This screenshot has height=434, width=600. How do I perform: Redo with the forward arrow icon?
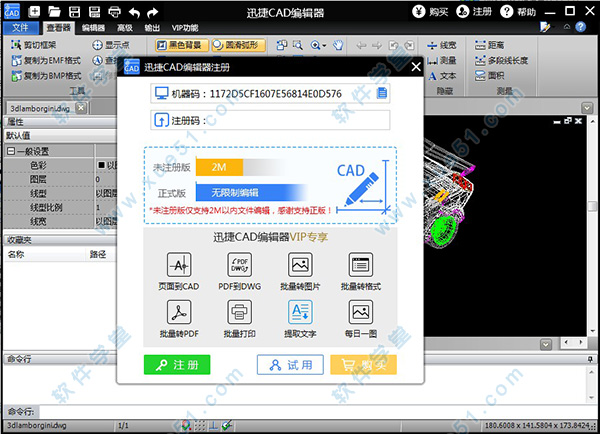(153, 13)
